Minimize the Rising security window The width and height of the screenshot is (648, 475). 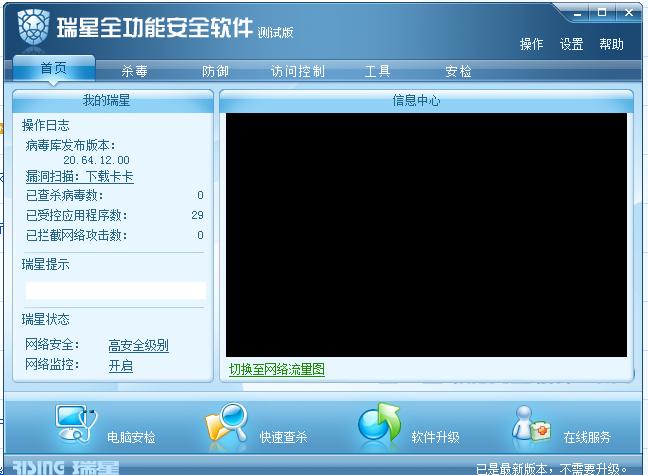(x=577, y=13)
